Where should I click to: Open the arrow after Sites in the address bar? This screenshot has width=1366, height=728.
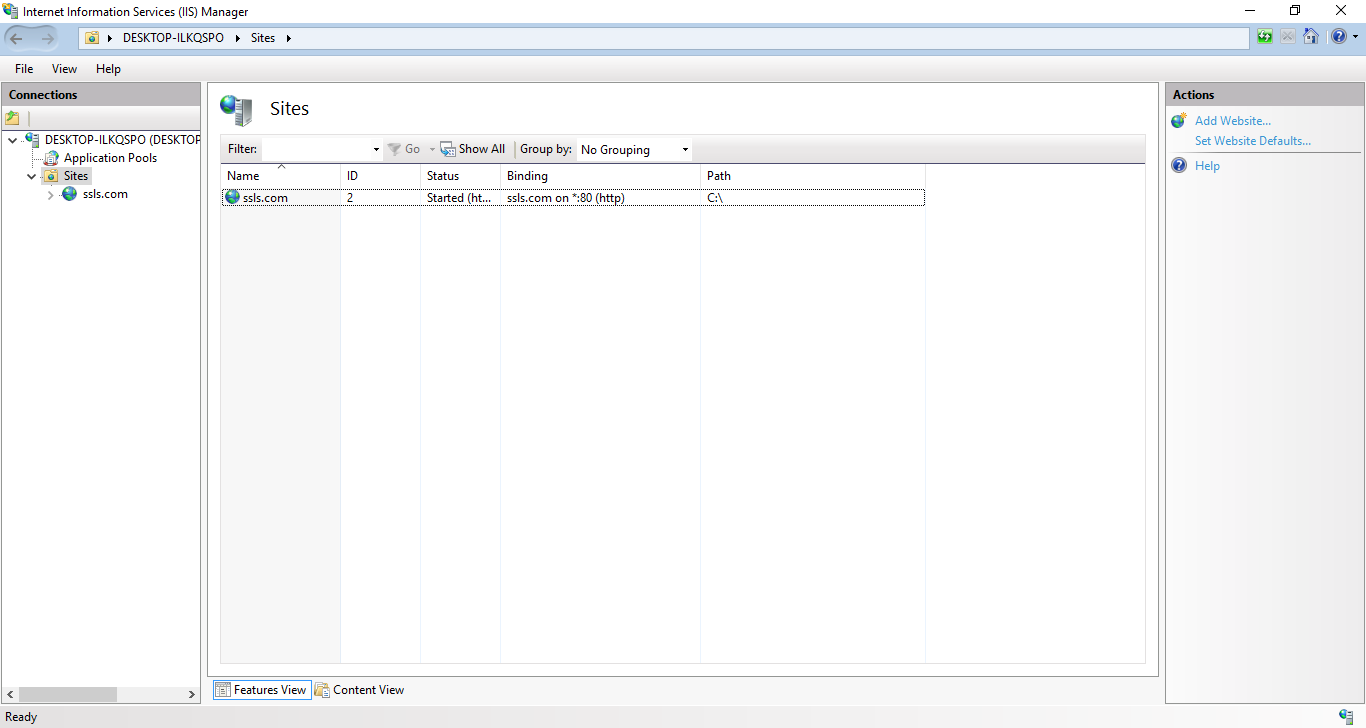[289, 38]
